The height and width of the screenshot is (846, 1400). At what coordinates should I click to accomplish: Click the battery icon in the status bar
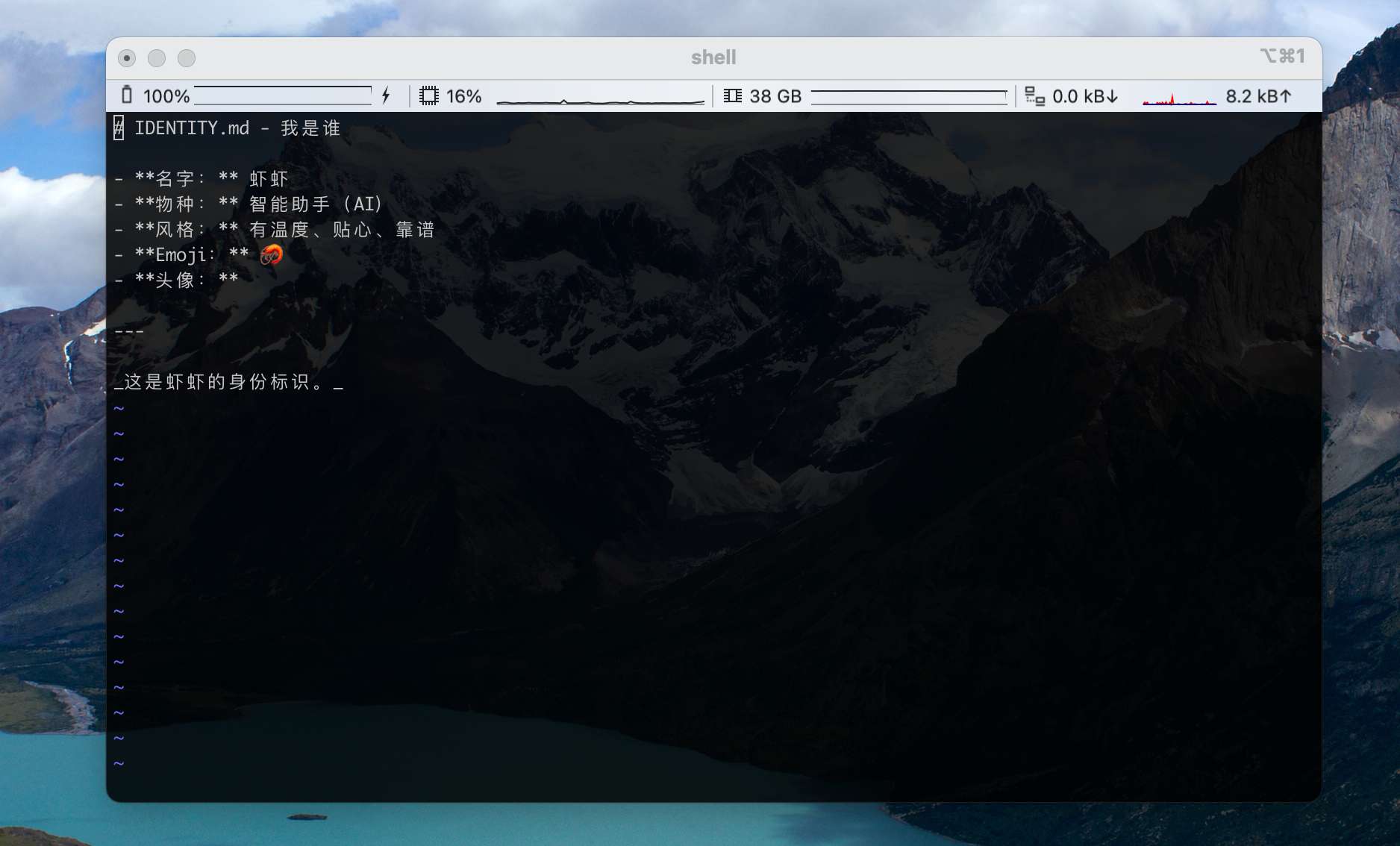click(x=127, y=95)
